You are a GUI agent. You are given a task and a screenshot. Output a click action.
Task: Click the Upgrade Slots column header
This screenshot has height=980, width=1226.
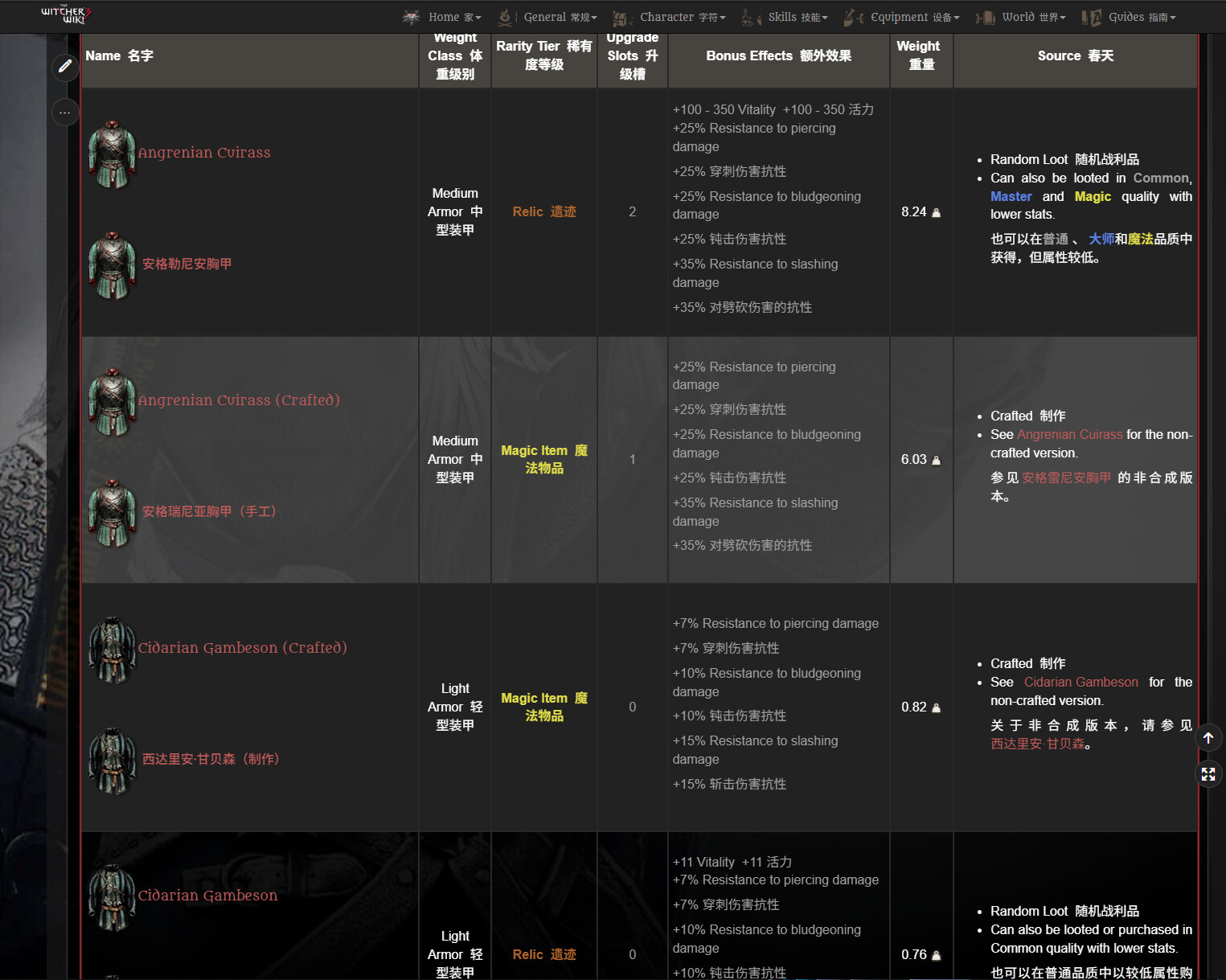pyautogui.click(x=633, y=56)
